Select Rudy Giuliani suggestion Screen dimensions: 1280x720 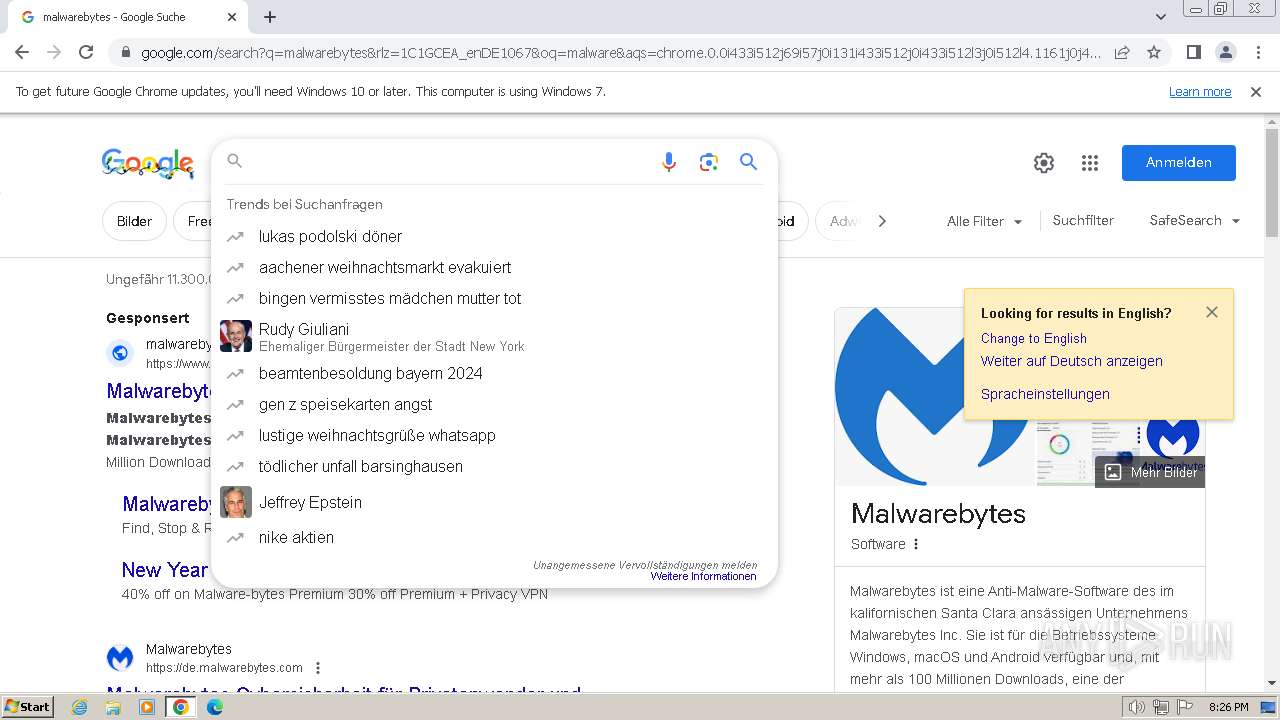pyautogui.click(x=494, y=336)
